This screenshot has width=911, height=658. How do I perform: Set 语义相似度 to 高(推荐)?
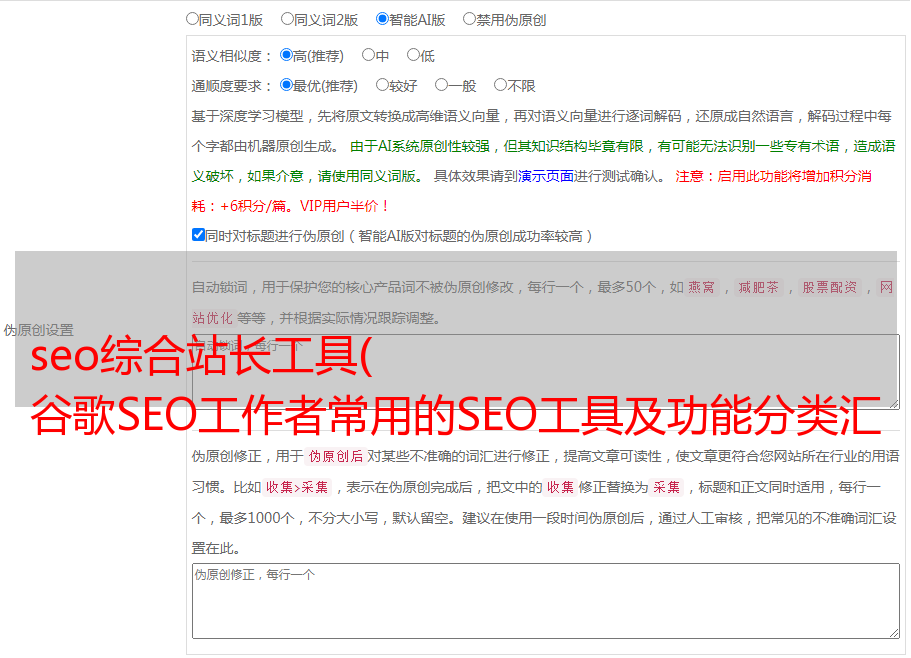tap(286, 55)
